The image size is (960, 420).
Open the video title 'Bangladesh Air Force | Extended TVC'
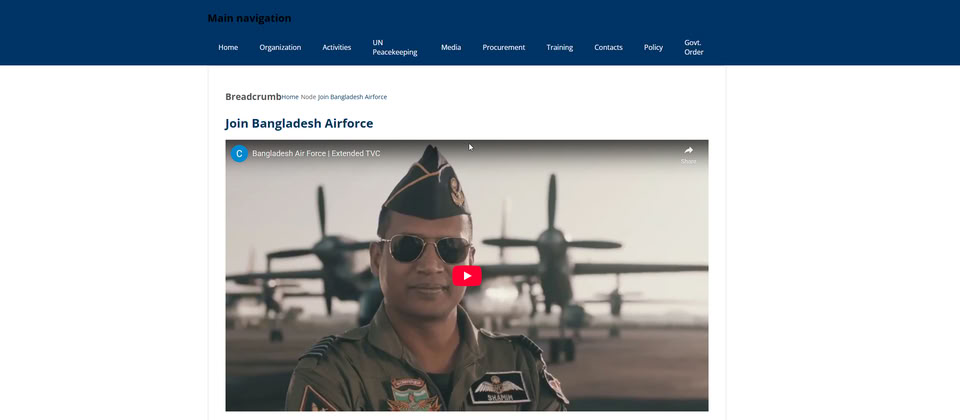click(316, 154)
